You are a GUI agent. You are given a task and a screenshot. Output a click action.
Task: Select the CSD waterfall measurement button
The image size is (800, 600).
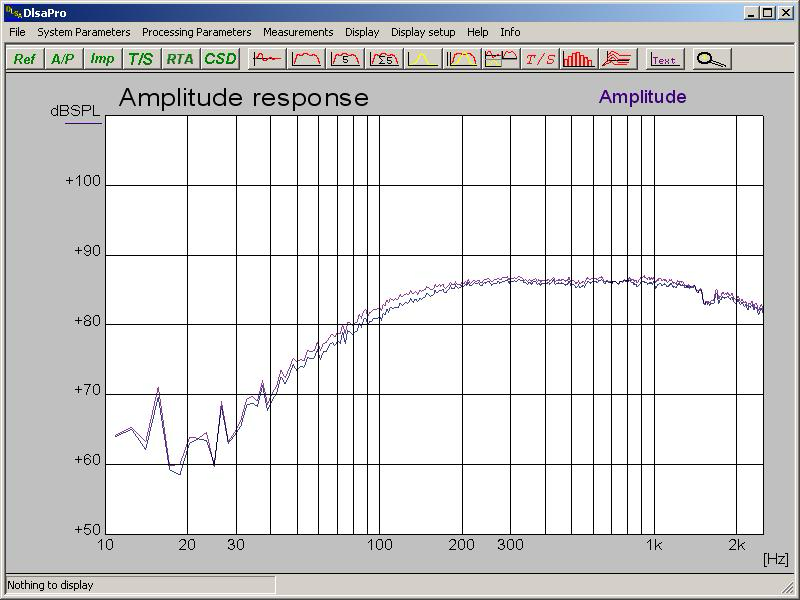pyautogui.click(x=220, y=59)
